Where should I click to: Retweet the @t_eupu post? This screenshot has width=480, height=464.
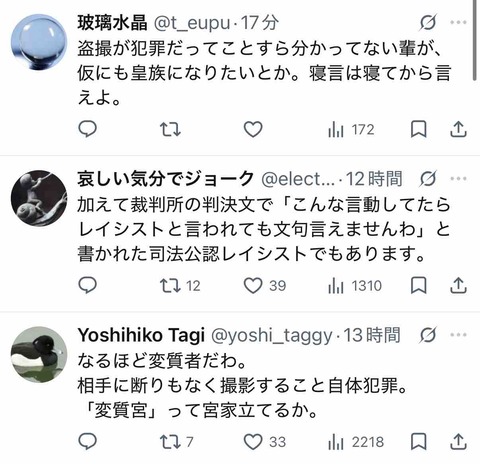coord(170,129)
